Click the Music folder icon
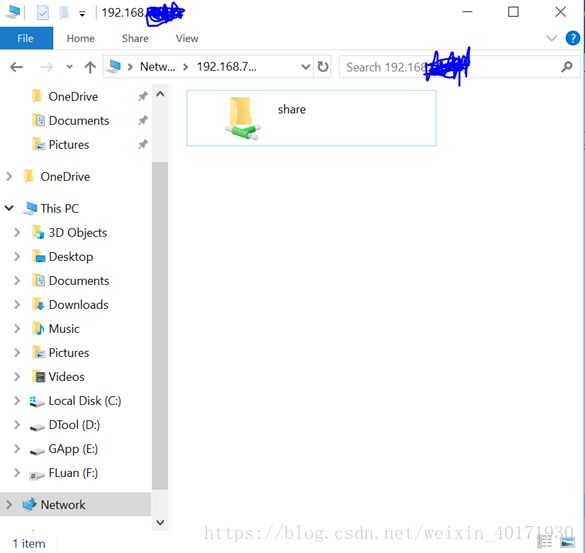585x553 pixels. (x=38, y=328)
